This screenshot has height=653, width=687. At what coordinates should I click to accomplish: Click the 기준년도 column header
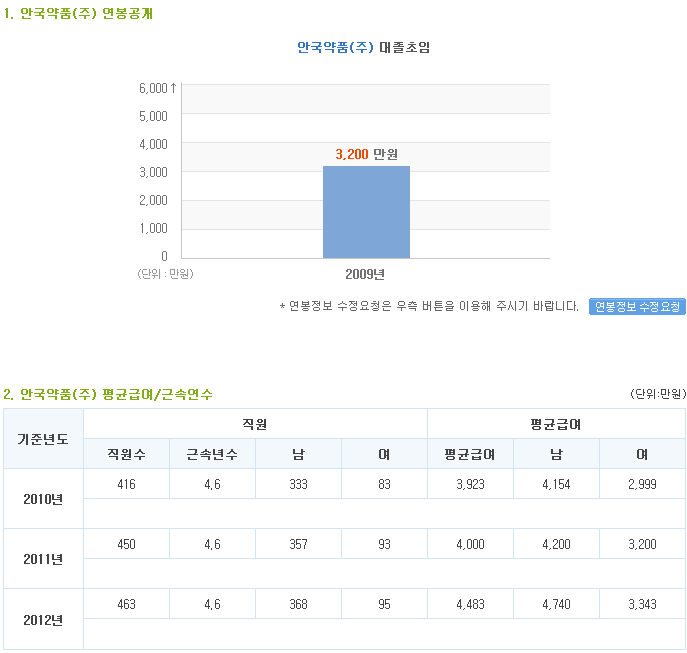43,439
